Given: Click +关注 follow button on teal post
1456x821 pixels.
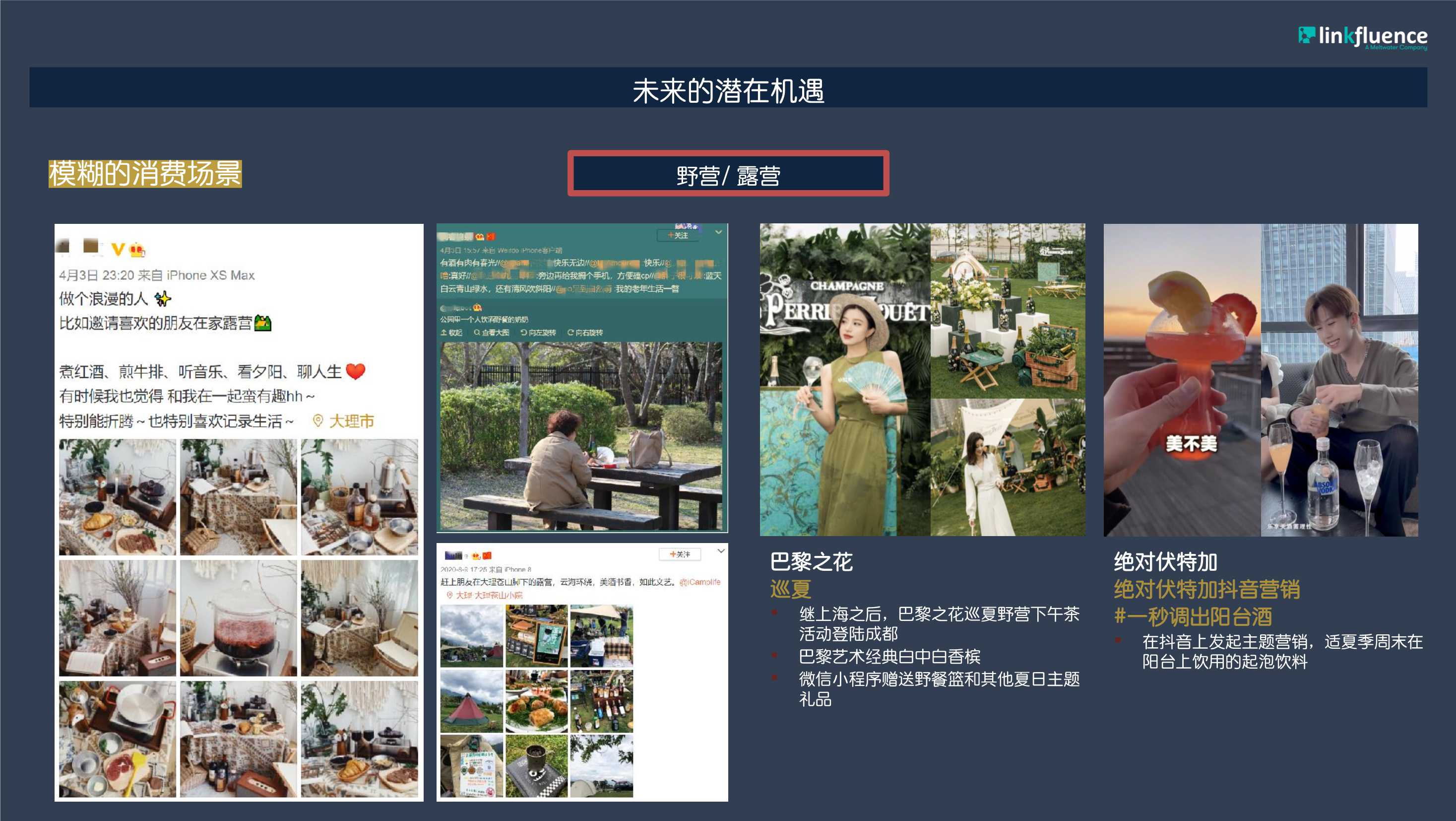Looking at the screenshot, I should pyautogui.click(x=678, y=235).
